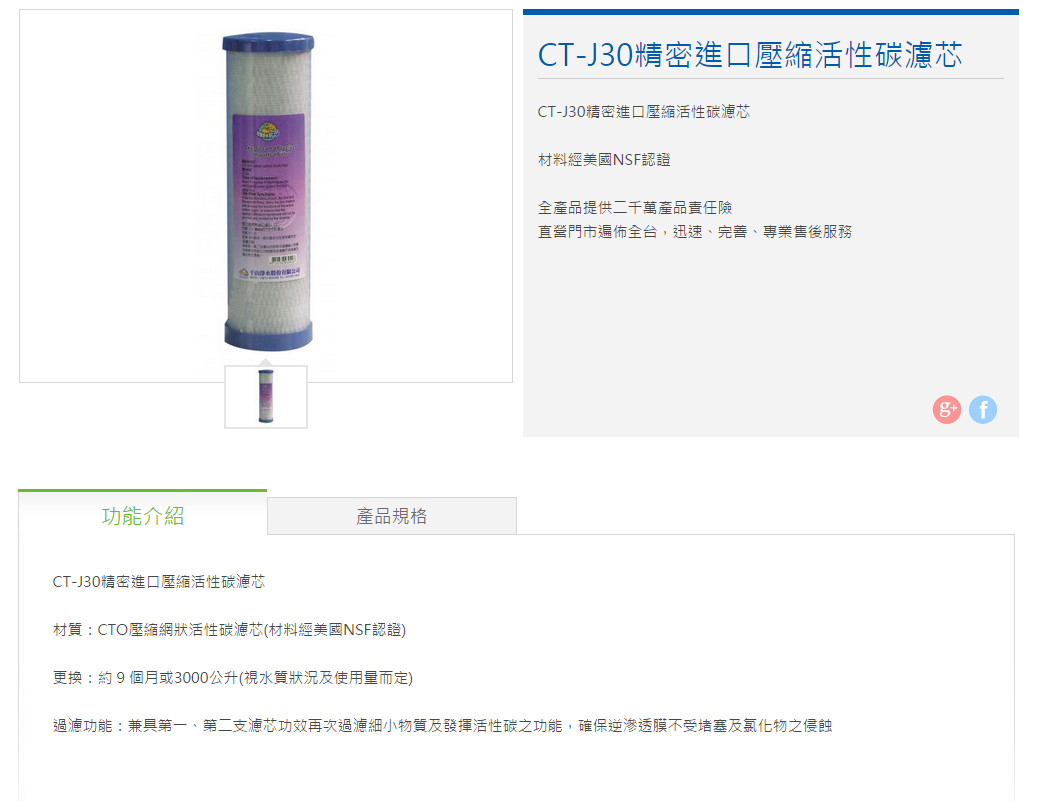The image size is (1037, 801).
Task: Select the 材料經美國NSF認證 summary line
Action: [x=604, y=159]
